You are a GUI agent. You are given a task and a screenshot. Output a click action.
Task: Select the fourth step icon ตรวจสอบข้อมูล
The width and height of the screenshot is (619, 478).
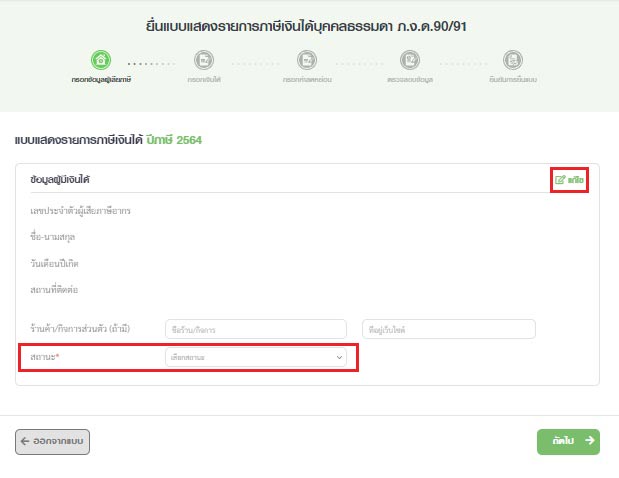click(x=410, y=60)
